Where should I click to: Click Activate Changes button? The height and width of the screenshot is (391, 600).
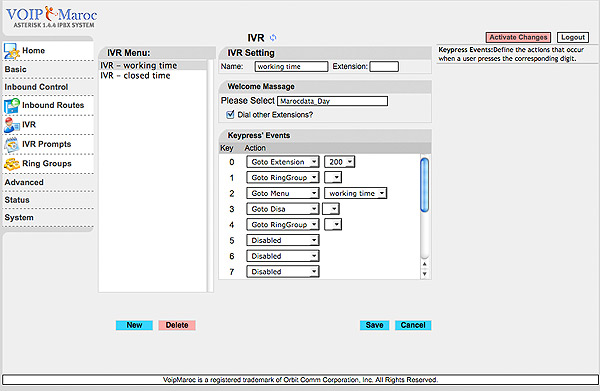[x=518, y=37]
